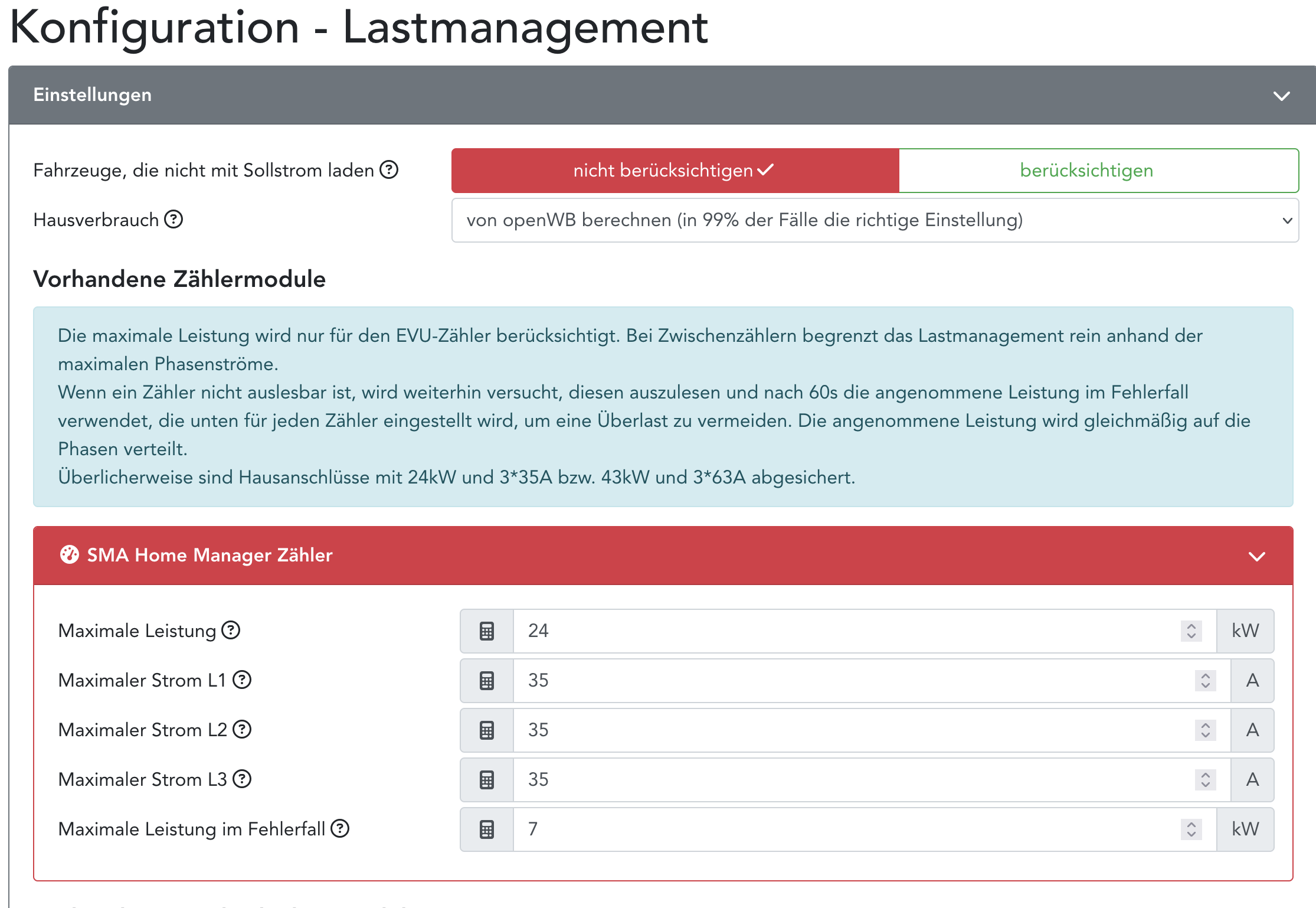
Task: Click calculator icon of Maximale Leistung field
Action: coord(487,631)
